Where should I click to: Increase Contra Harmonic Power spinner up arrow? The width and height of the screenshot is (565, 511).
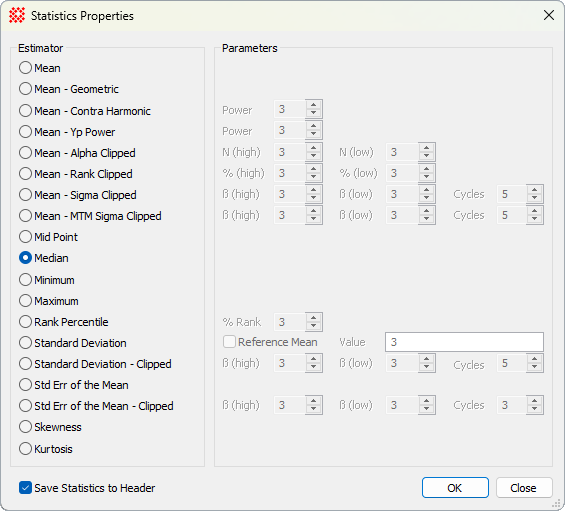click(x=313, y=105)
